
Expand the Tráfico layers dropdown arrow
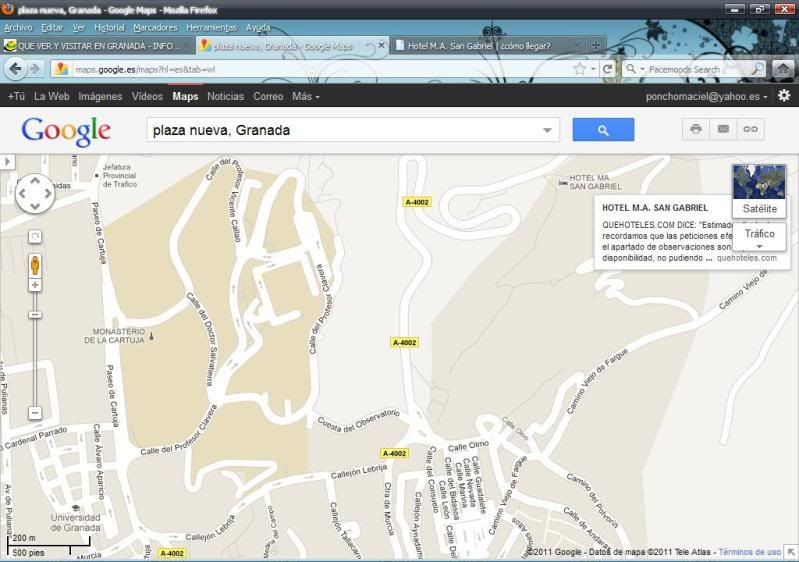click(760, 246)
